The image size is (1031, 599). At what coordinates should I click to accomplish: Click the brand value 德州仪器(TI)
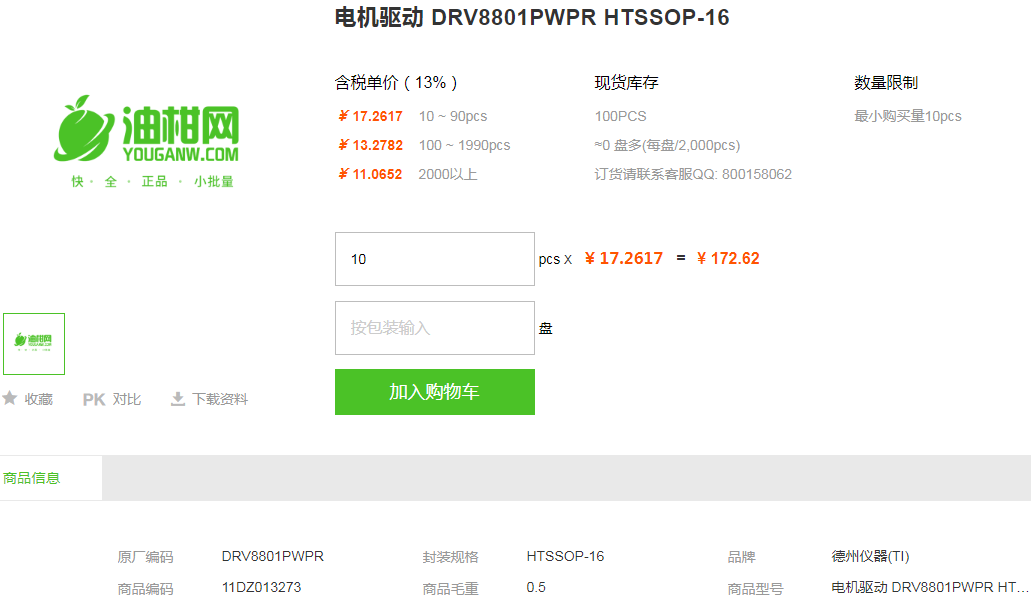pos(870,556)
